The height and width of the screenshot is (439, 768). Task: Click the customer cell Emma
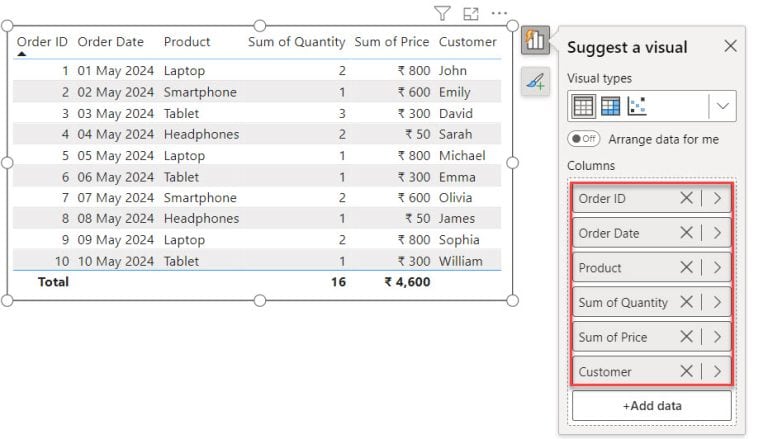(457, 177)
